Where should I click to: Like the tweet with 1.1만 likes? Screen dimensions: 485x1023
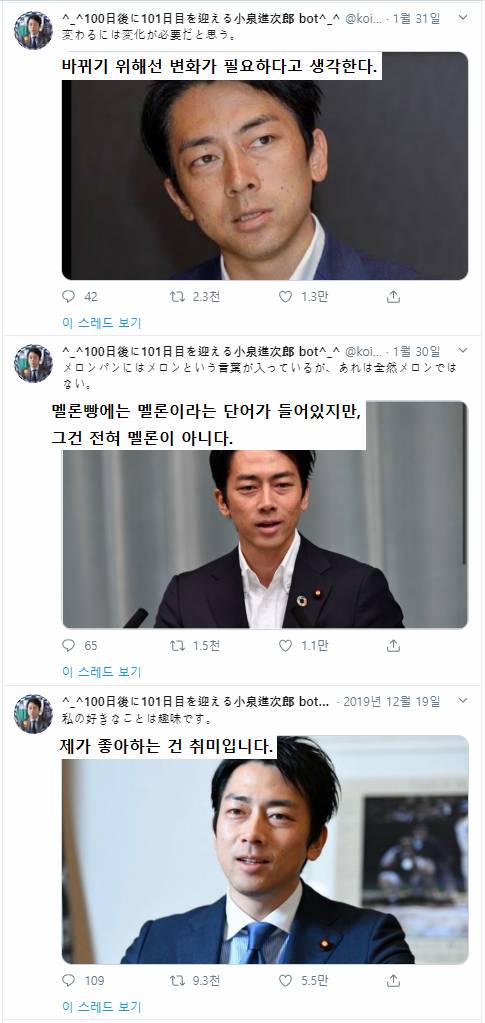pyautogui.click(x=285, y=645)
